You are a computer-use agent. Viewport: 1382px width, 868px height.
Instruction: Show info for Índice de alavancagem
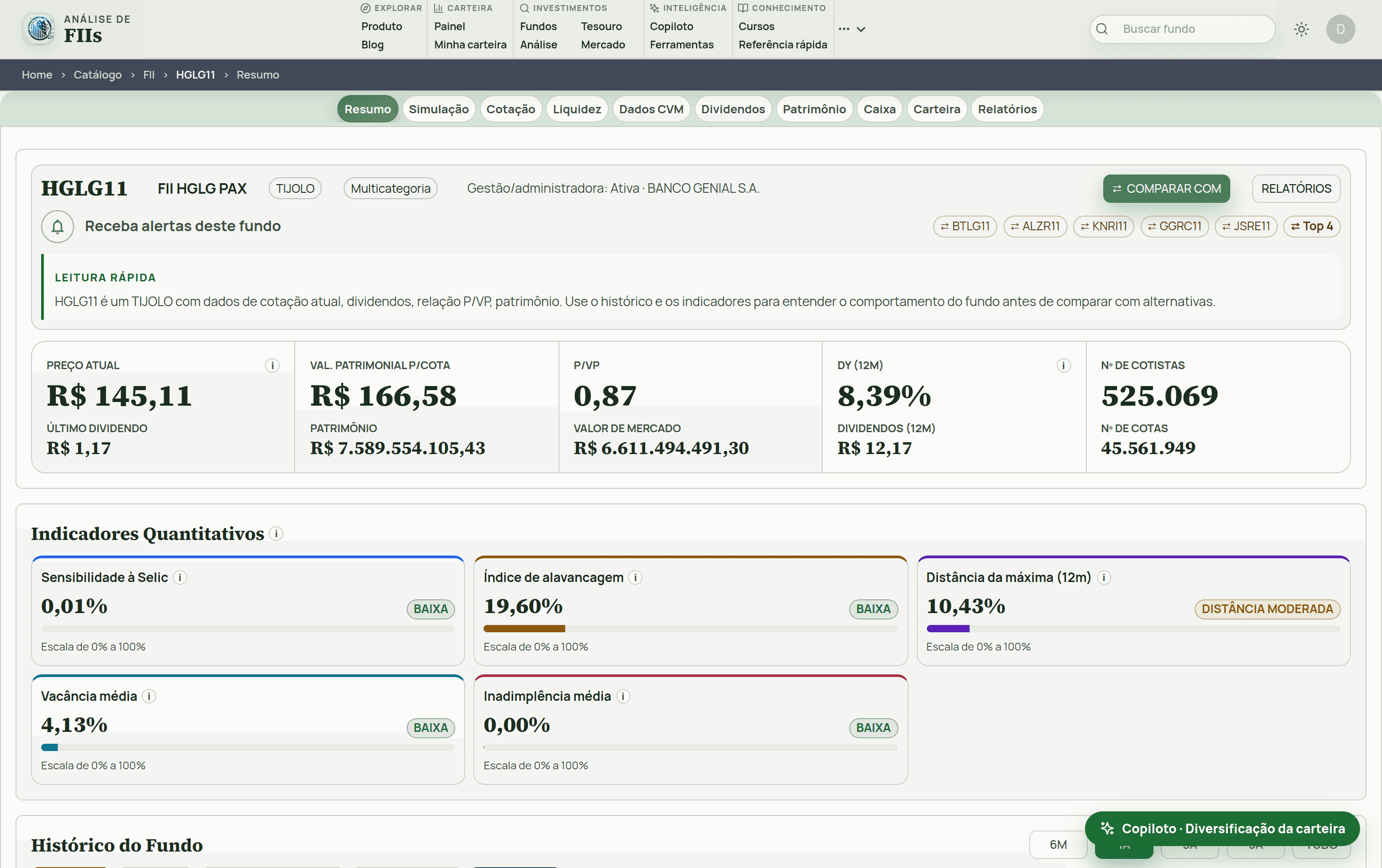click(x=635, y=577)
